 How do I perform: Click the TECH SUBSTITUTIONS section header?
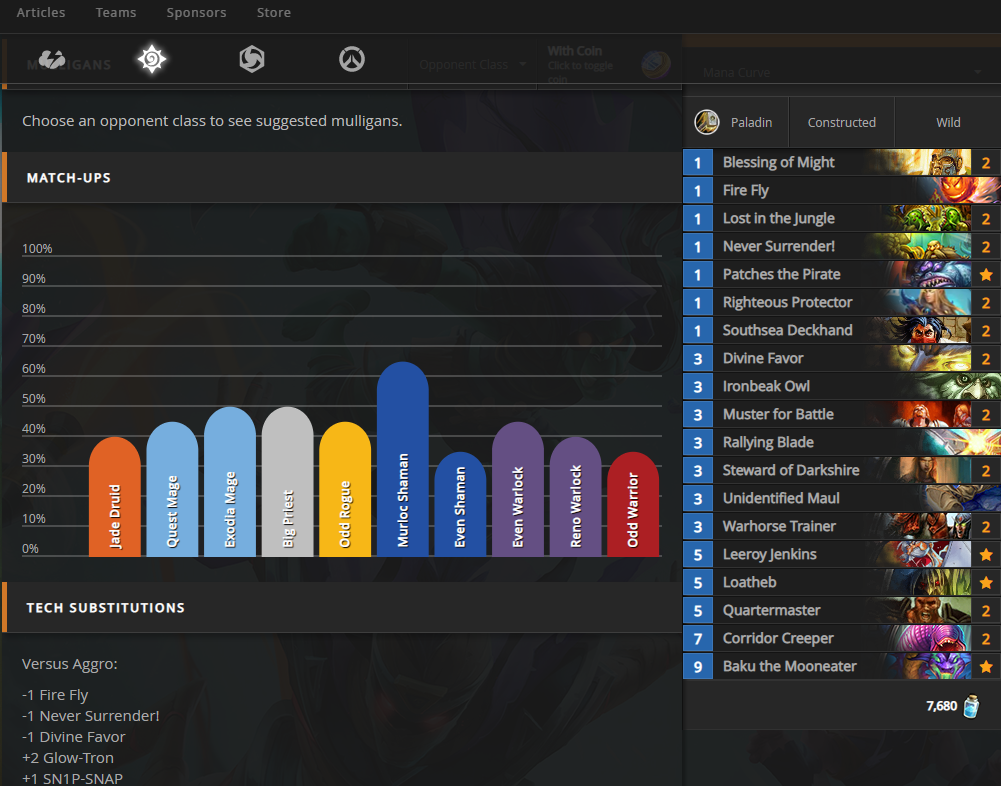tap(343, 607)
